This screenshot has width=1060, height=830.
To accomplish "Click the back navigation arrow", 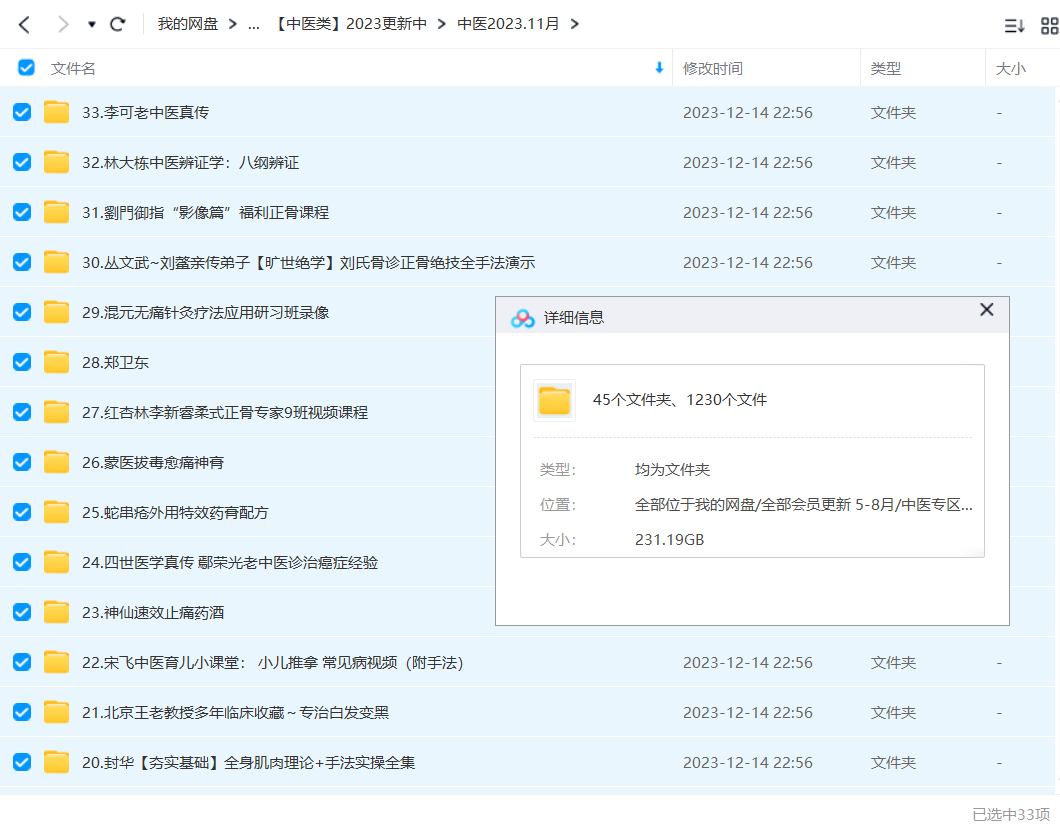I will pyautogui.click(x=25, y=24).
